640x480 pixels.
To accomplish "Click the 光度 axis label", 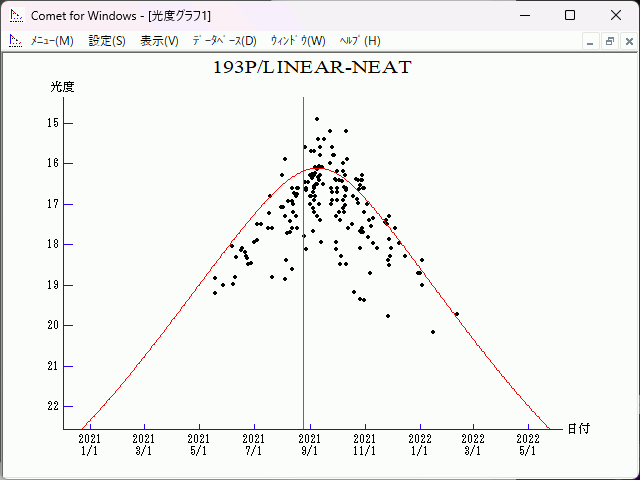I will click(x=62, y=87).
